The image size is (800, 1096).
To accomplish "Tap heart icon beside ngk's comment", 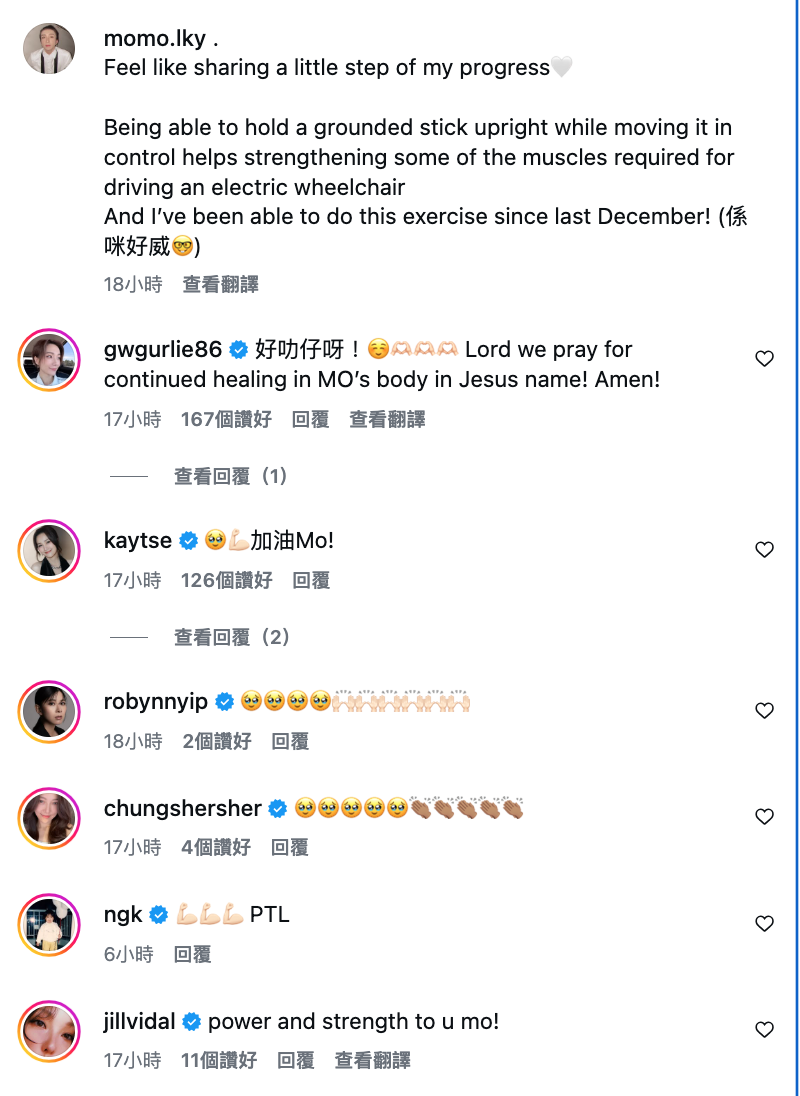I will [764, 924].
